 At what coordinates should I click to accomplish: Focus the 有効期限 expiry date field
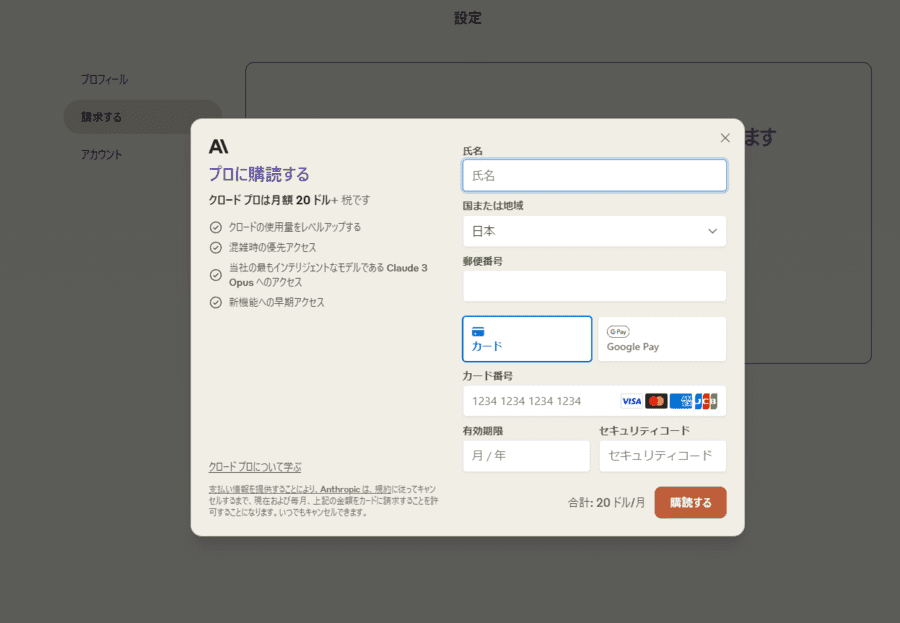click(x=526, y=456)
